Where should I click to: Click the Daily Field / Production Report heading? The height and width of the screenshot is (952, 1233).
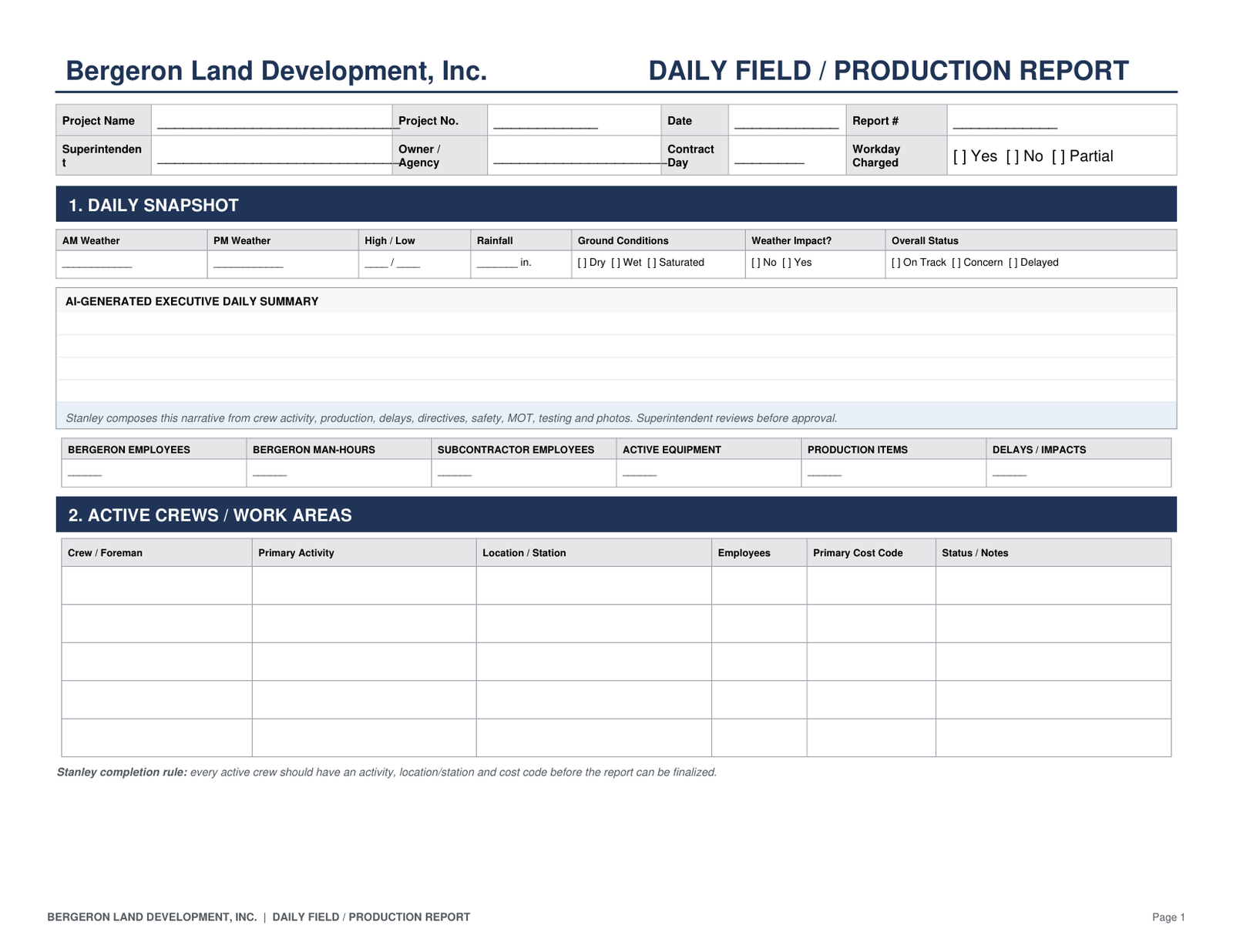point(889,71)
